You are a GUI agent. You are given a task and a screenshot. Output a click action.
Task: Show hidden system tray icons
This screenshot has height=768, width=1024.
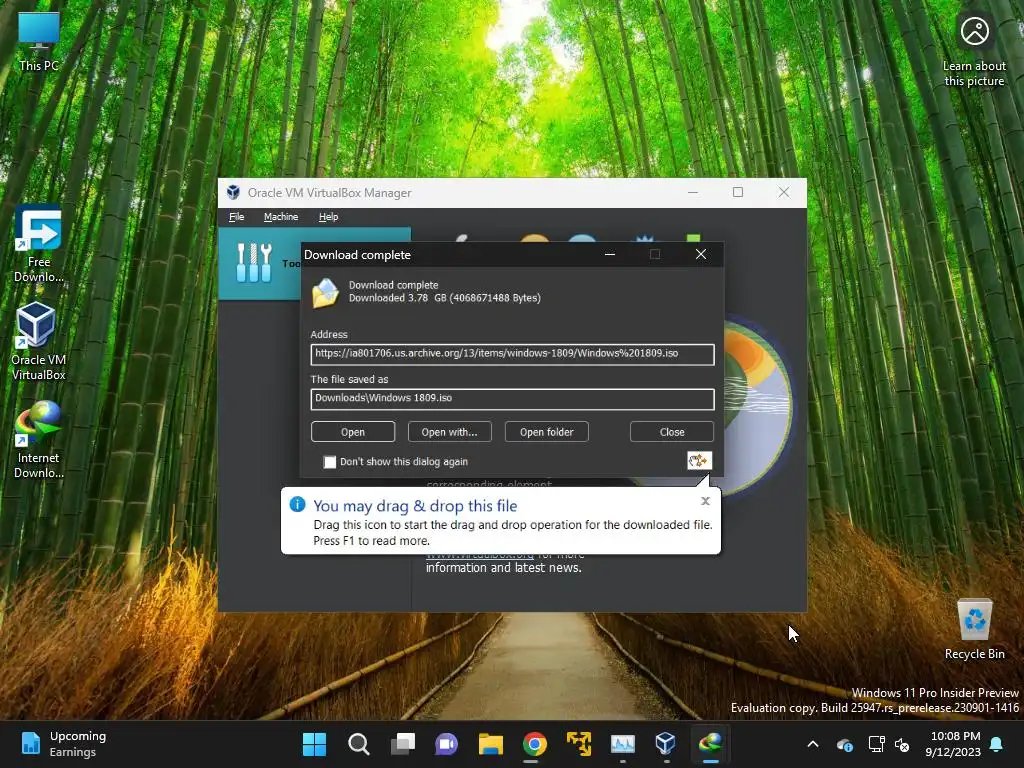pyautogui.click(x=812, y=744)
